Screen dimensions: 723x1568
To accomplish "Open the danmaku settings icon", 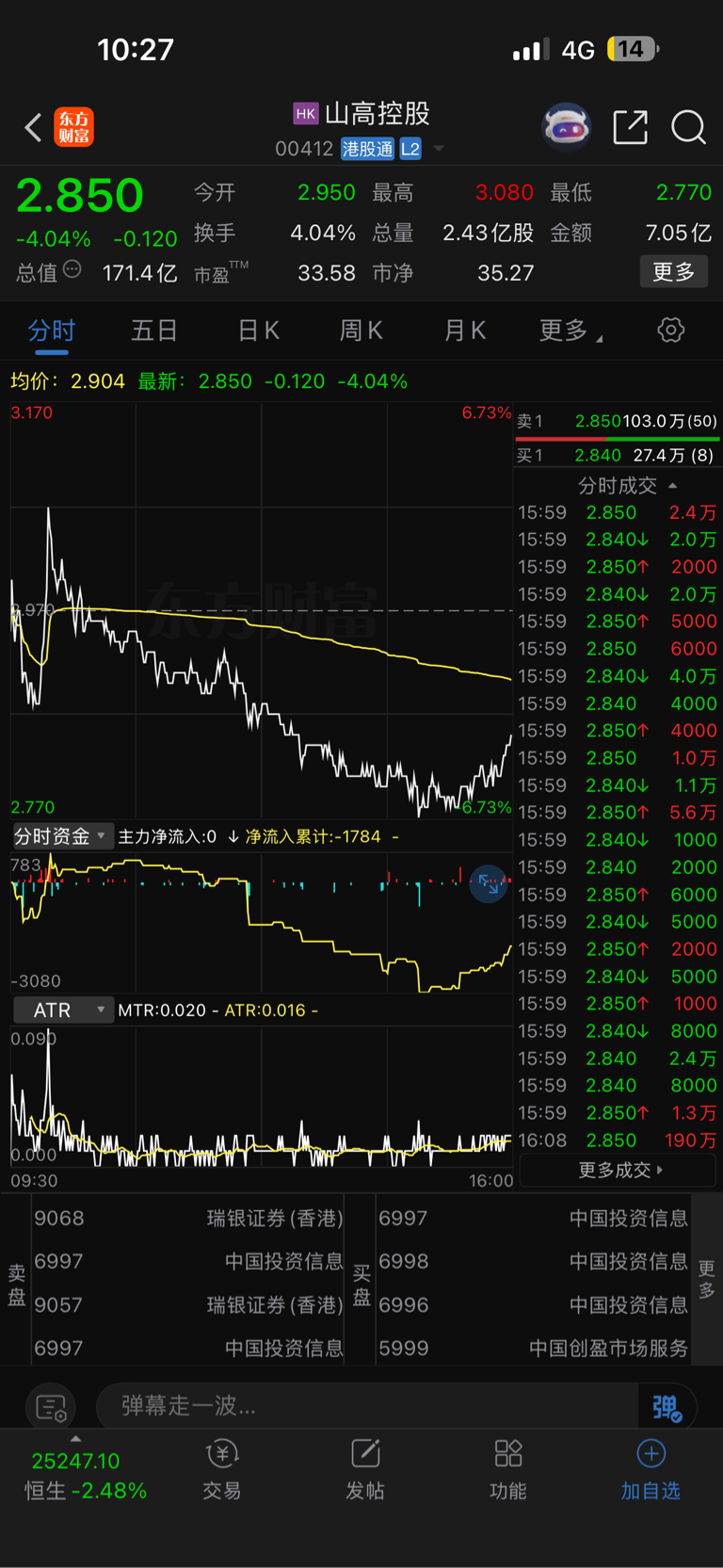I will 51,1407.
